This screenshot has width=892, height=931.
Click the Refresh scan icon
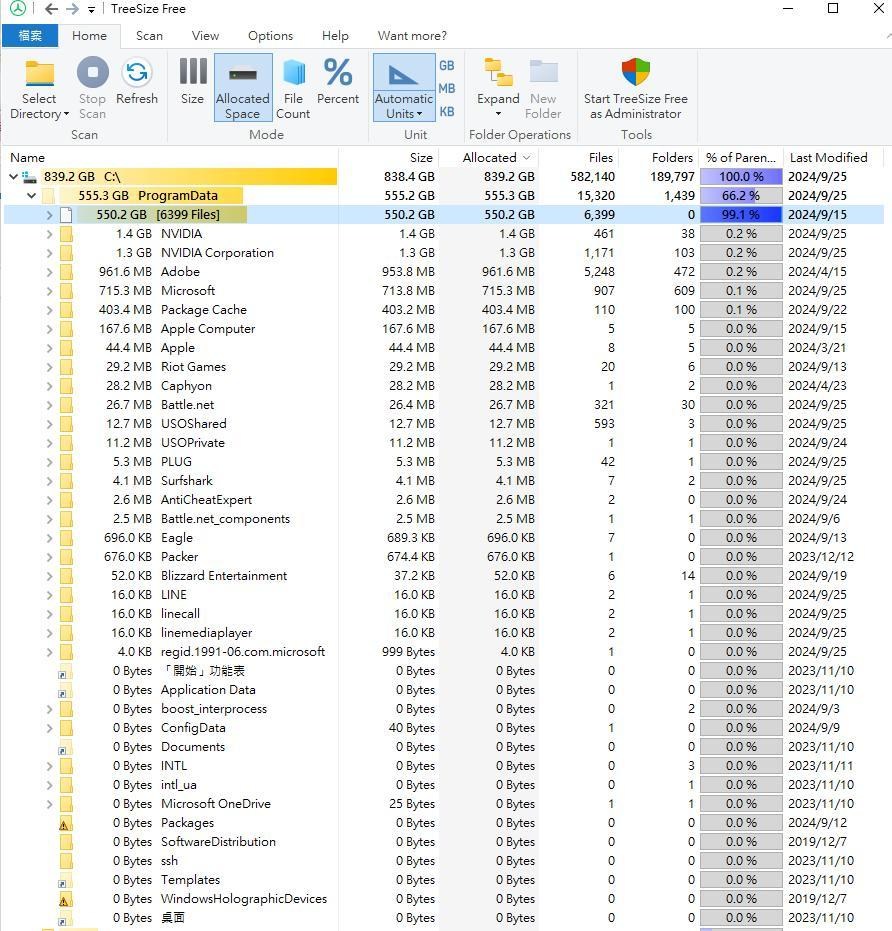[x=137, y=74]
